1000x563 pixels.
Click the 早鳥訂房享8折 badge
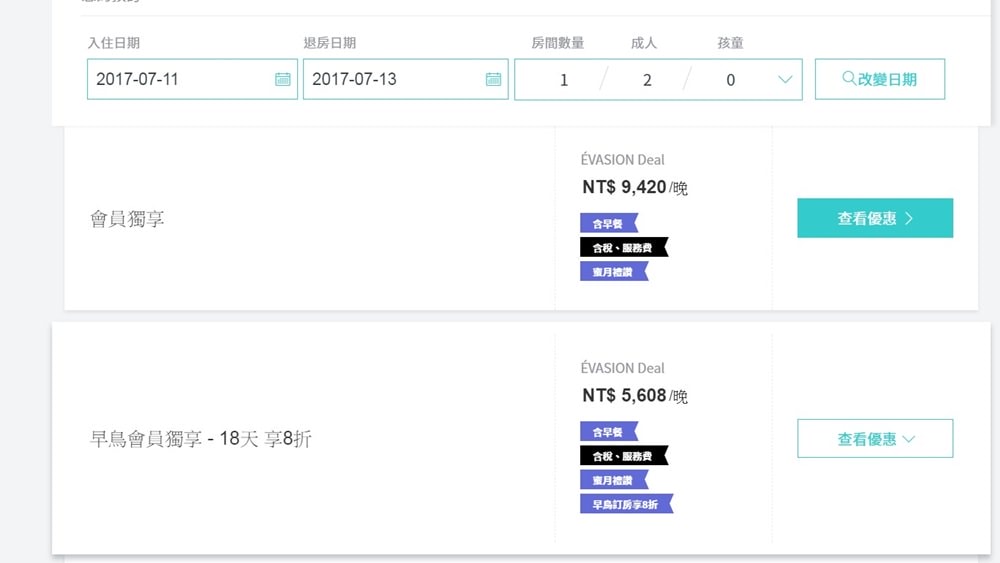(x=626, y=504)
